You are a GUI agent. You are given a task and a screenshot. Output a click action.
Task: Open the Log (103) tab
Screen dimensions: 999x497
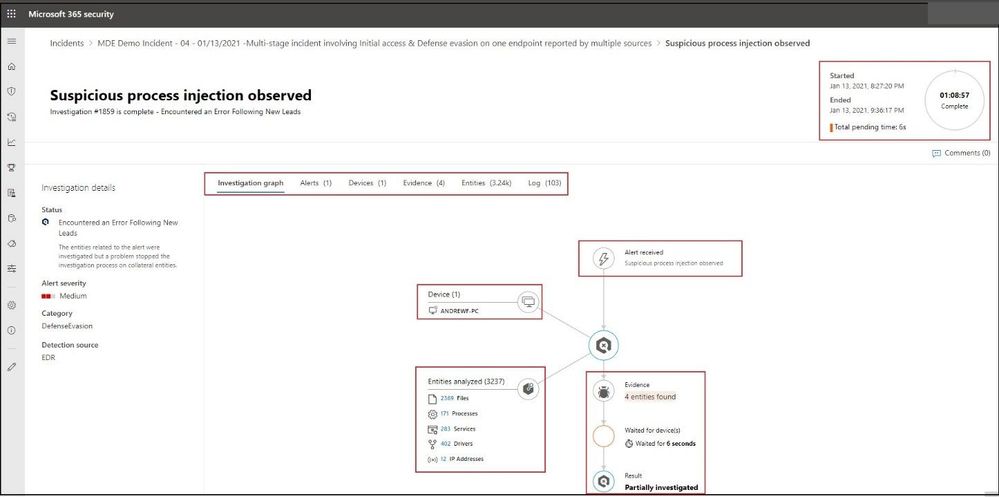[x=545, y=184]
